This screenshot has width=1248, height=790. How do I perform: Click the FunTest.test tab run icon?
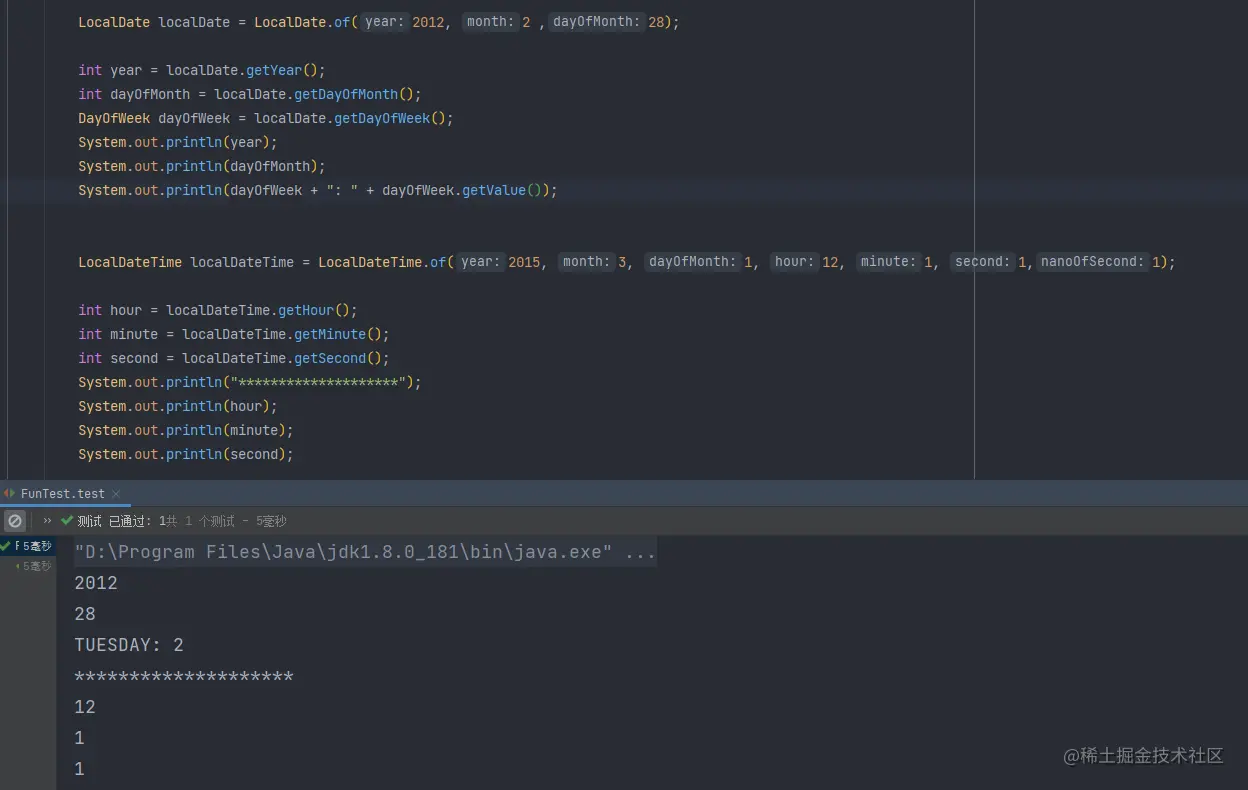pos(9,493)
